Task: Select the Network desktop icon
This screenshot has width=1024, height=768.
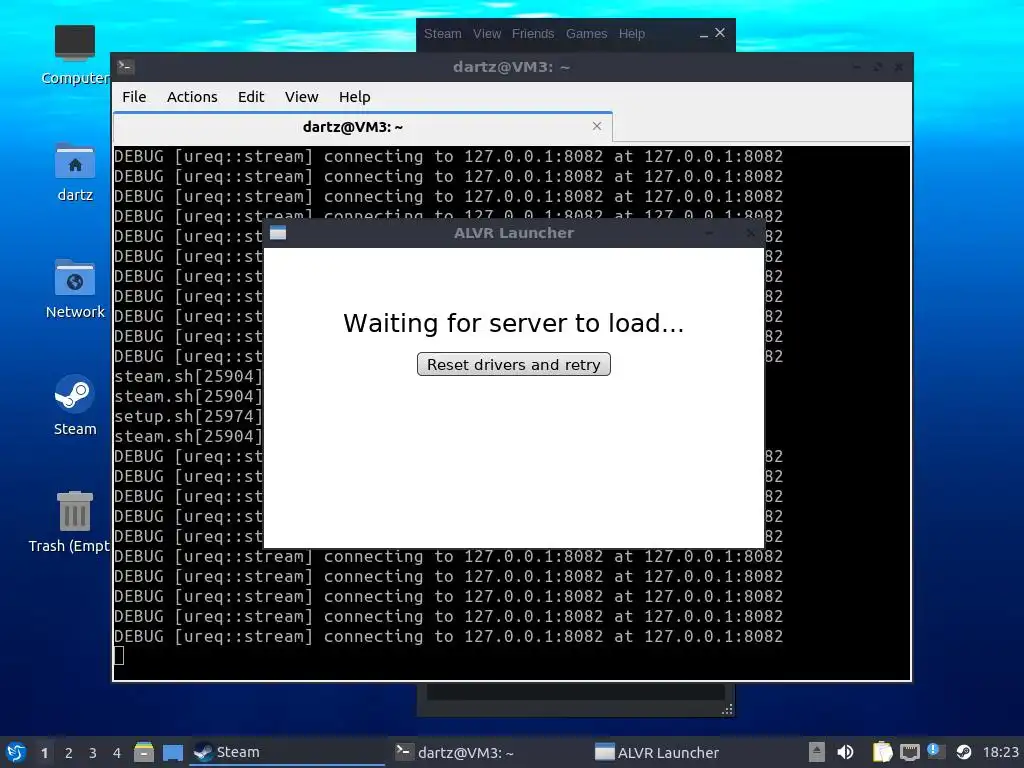Action: pyautogui.click(x=74, y=289)
